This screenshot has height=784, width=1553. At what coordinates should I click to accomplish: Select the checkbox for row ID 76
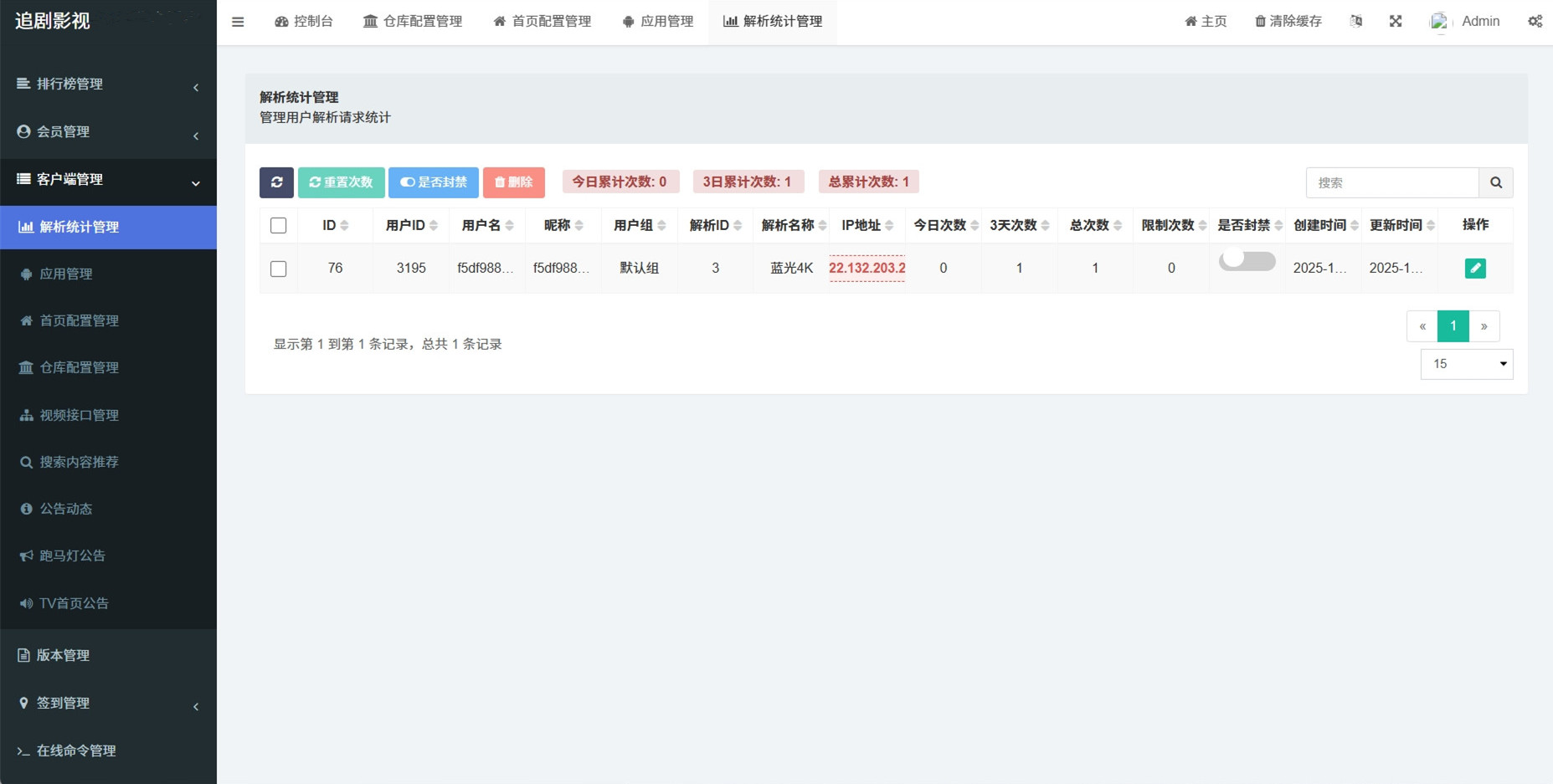coord(279,269)
